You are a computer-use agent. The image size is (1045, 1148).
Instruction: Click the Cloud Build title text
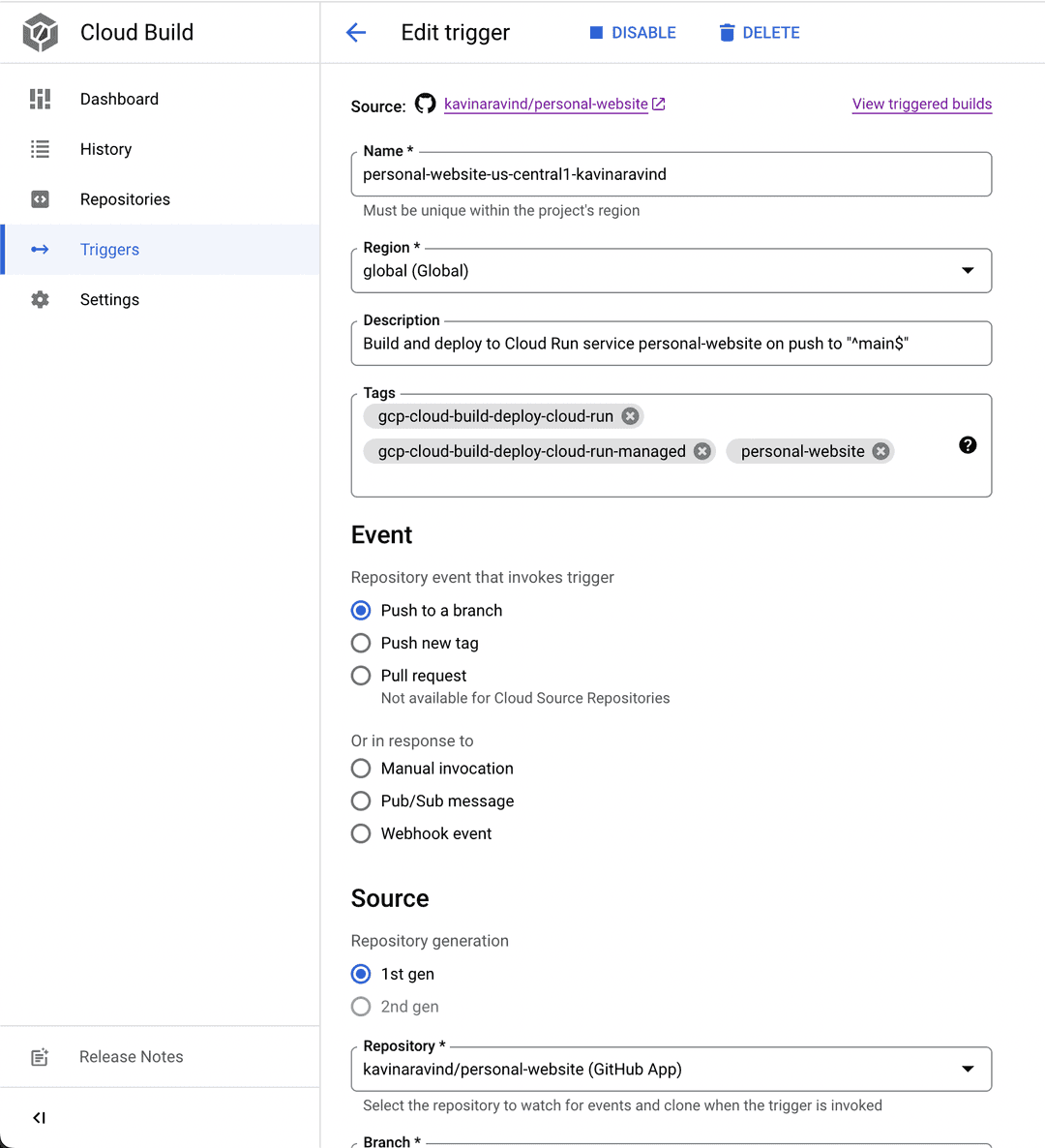pyautogui.click(x=136, y=32)
